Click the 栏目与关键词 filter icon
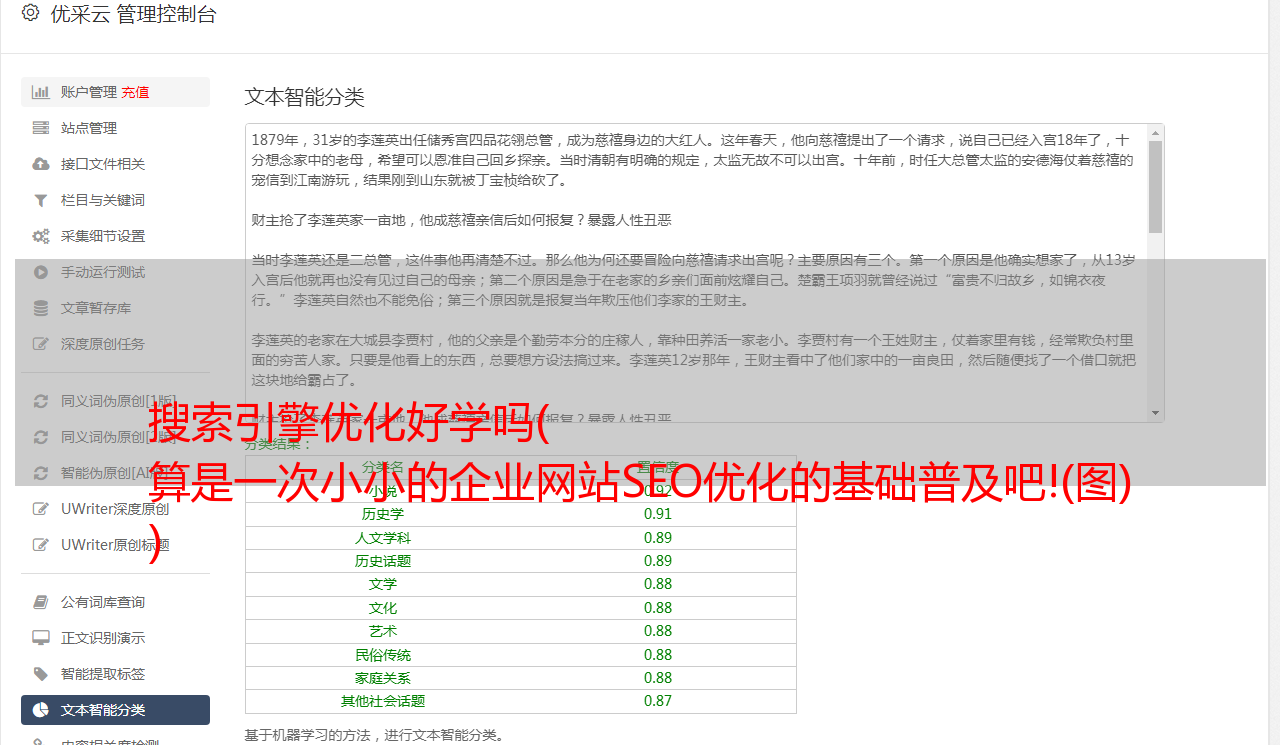The image size is (1280, 745). (40, 200)
